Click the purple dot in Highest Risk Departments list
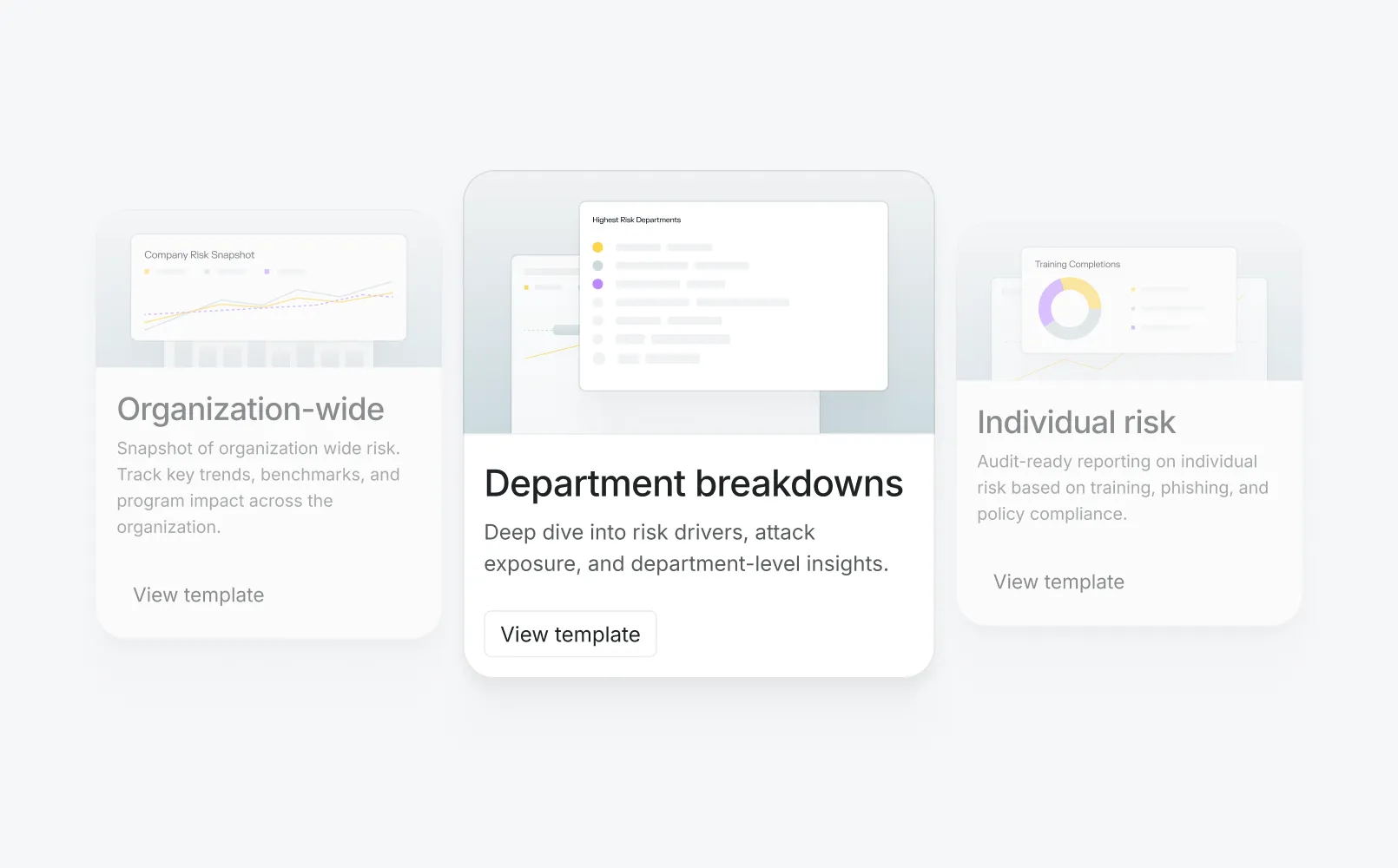The height and width of the screenshot is (868, 1398). click(x=597, y=284)
